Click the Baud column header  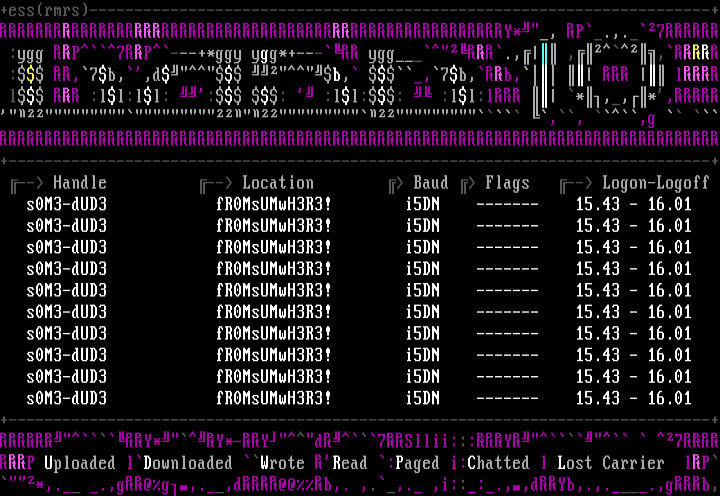click(x=431, y=183)
